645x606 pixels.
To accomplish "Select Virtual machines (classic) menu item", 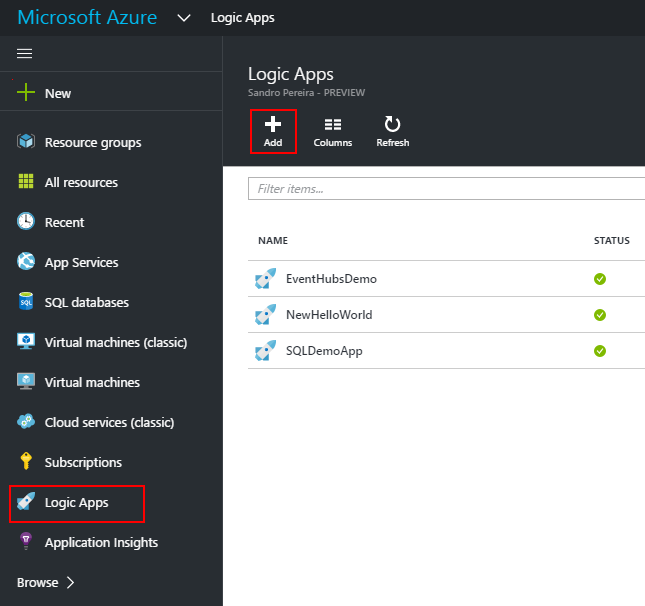I will coord(115,342).
